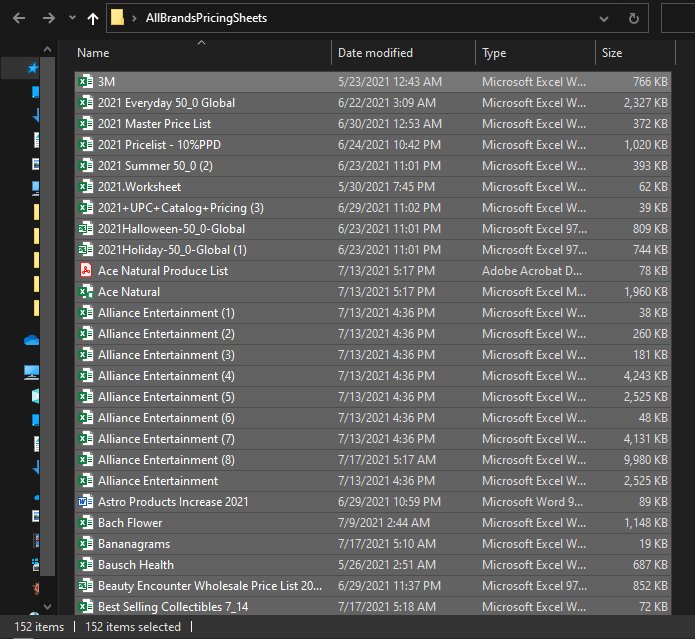Click macro Excel icon of Ace Natural

point(86,292)
